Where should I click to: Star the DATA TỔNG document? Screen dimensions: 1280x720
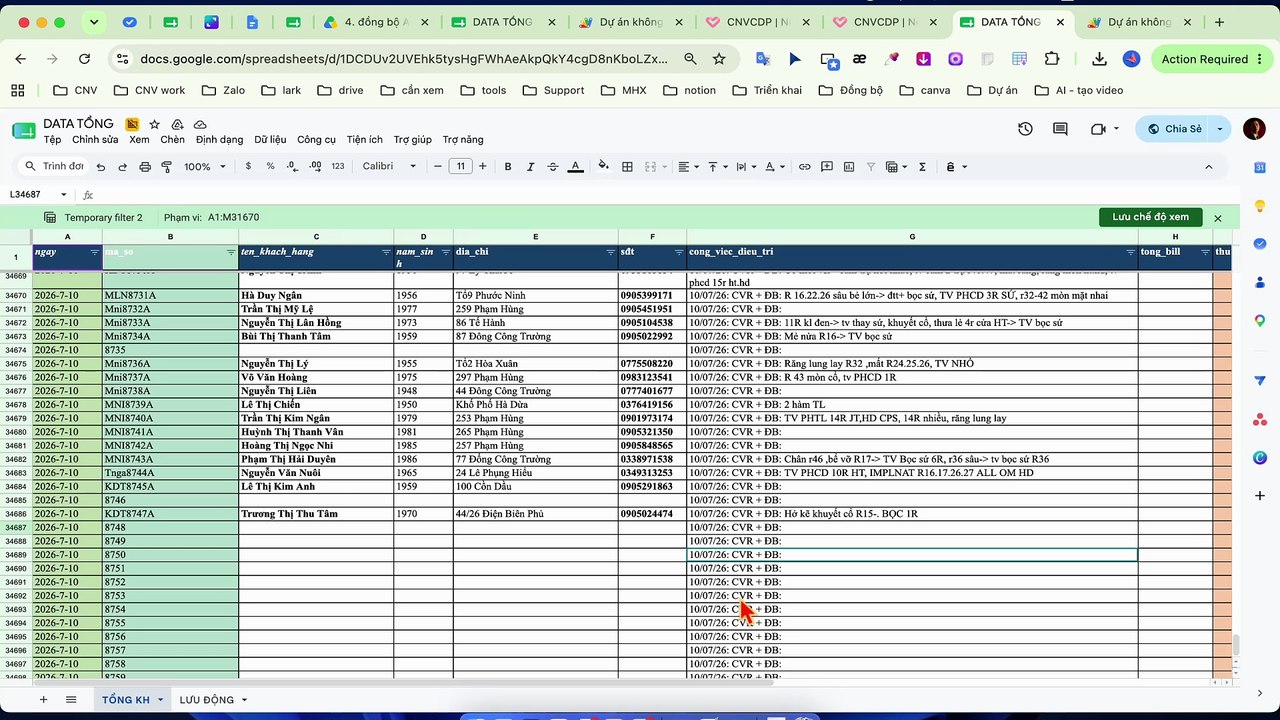coord(154,124)
